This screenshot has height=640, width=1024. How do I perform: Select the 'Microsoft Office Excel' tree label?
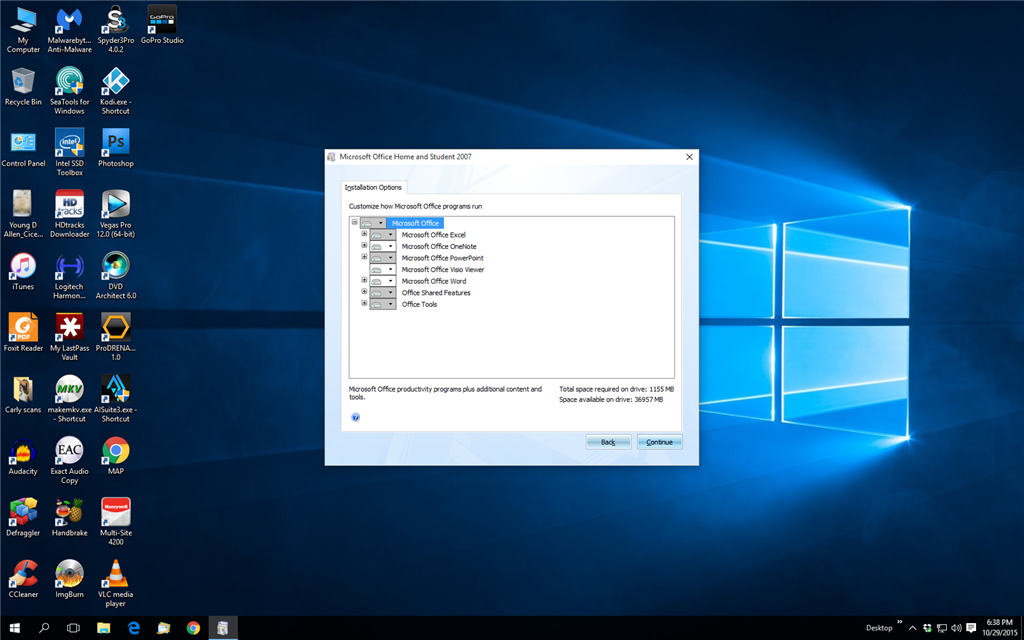pos(434,235)
